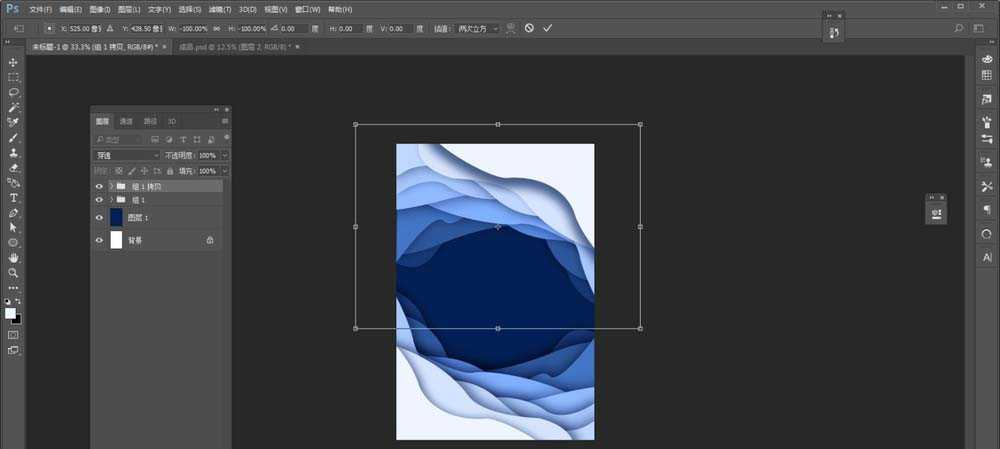Select the Lasso tool
Viewport: 1000px width, 449px height.
point(13,92)
